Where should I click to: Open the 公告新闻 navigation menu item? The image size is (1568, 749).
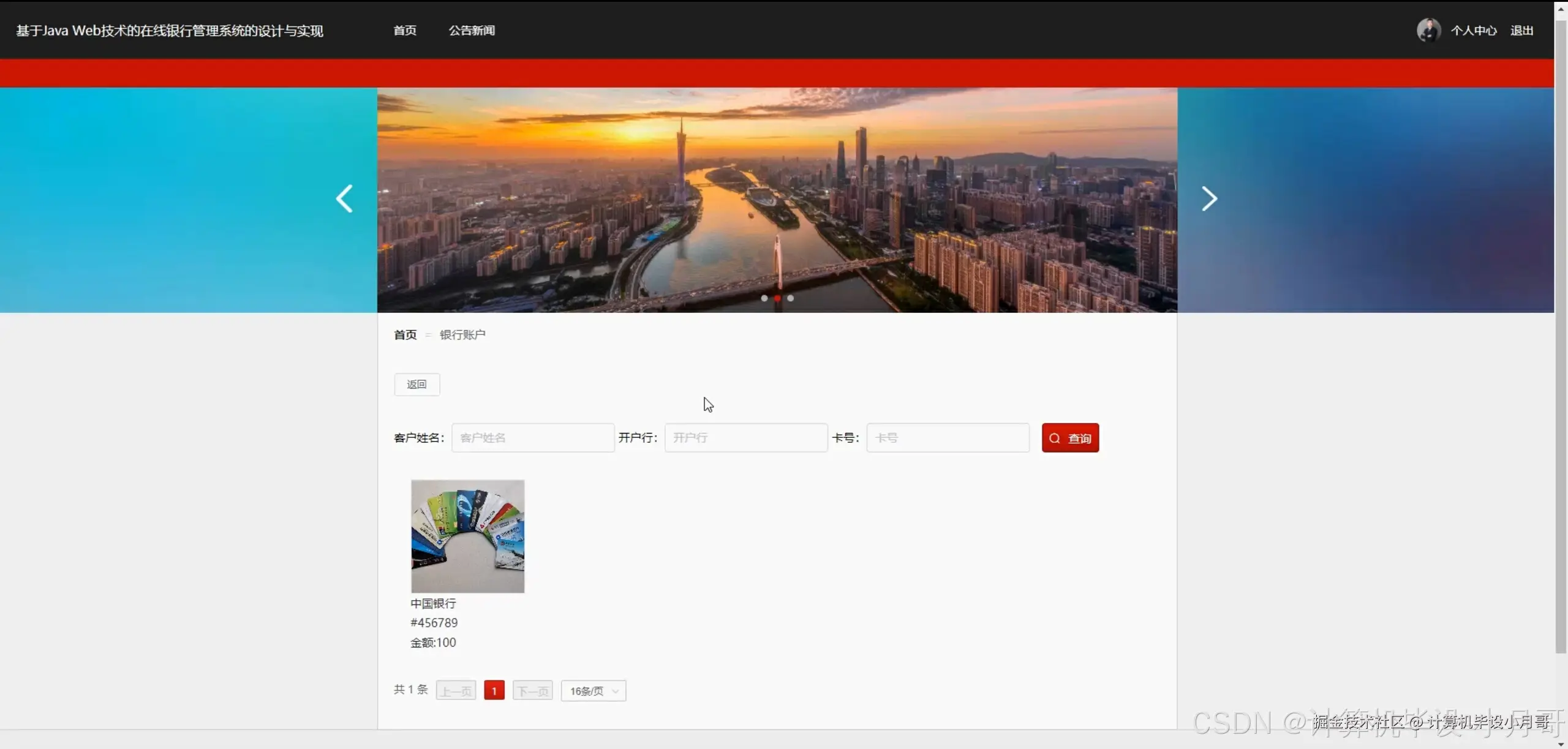472,30
